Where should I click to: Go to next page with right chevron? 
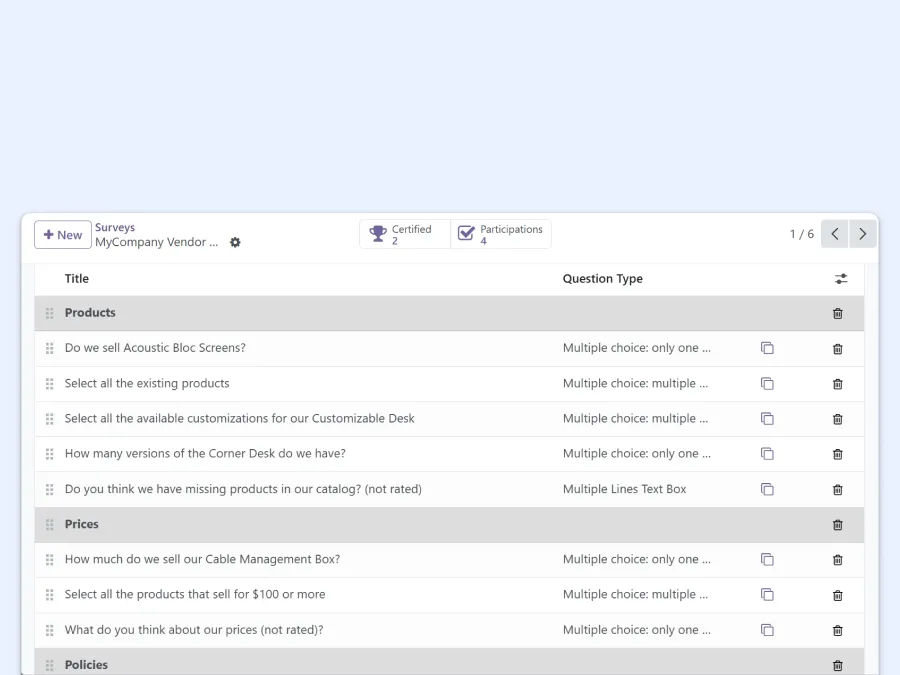[862, 233]
